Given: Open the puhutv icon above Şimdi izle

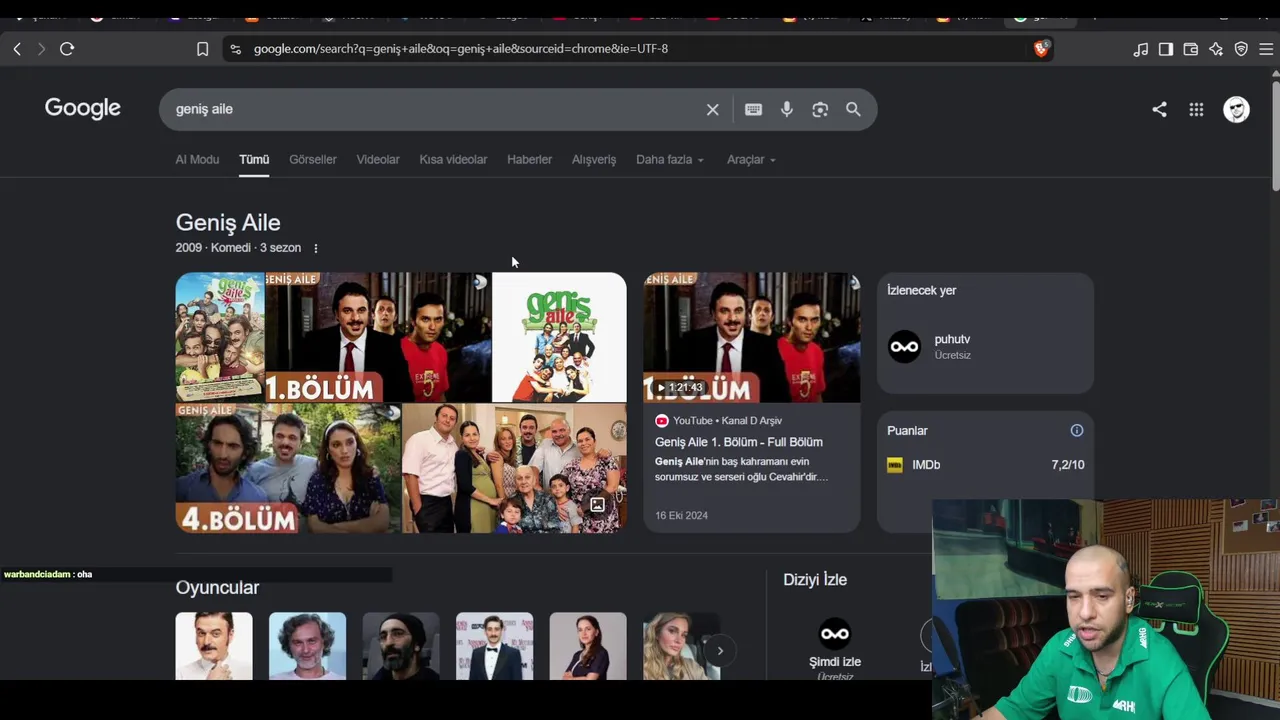Looking at the screenshot, I should click(x=834, y=634).
